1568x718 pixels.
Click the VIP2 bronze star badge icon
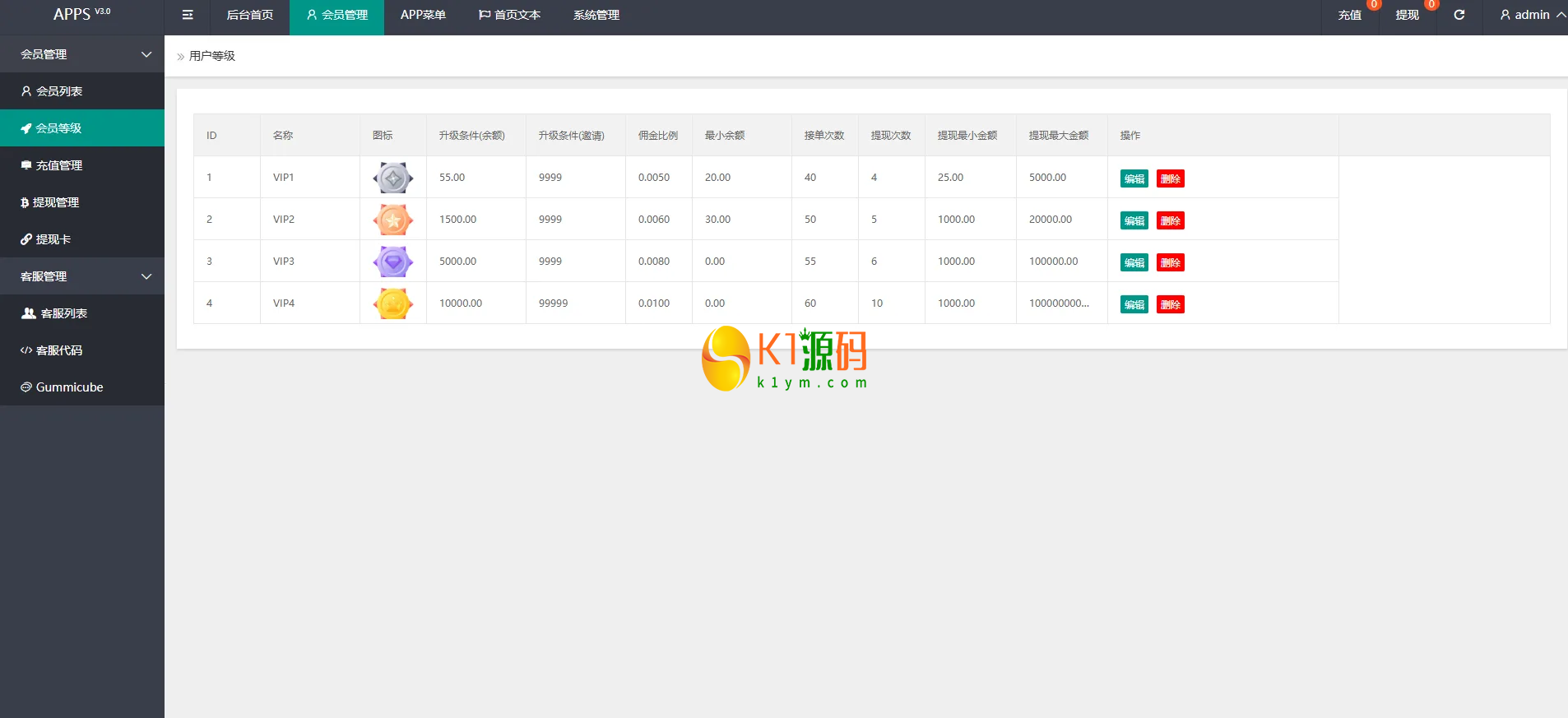(393, 220)
